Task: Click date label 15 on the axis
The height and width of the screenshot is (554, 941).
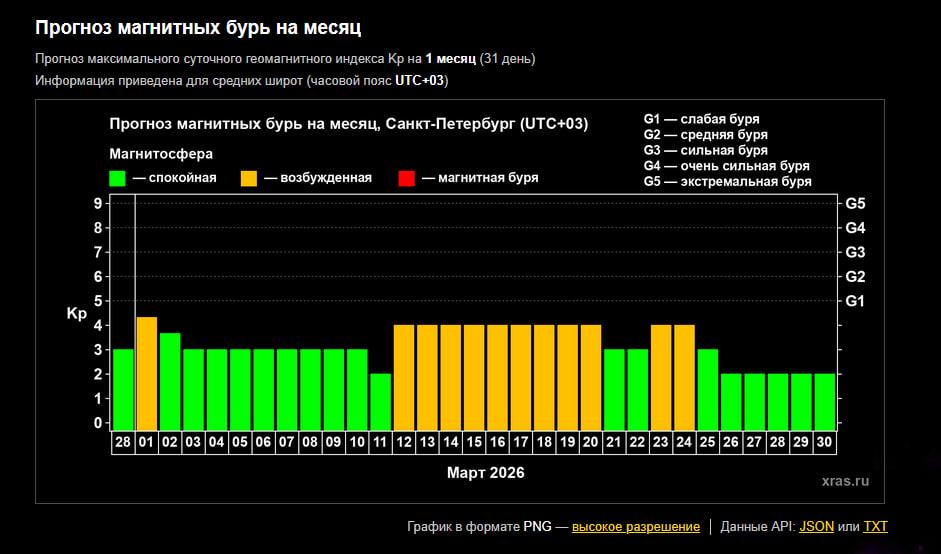Action: [x=474, y=441]
